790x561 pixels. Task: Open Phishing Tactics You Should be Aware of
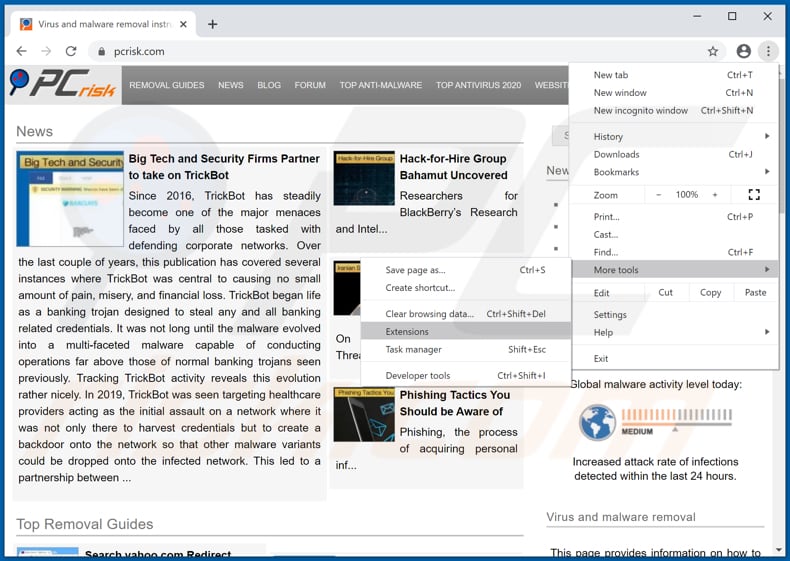coord(455,403)
